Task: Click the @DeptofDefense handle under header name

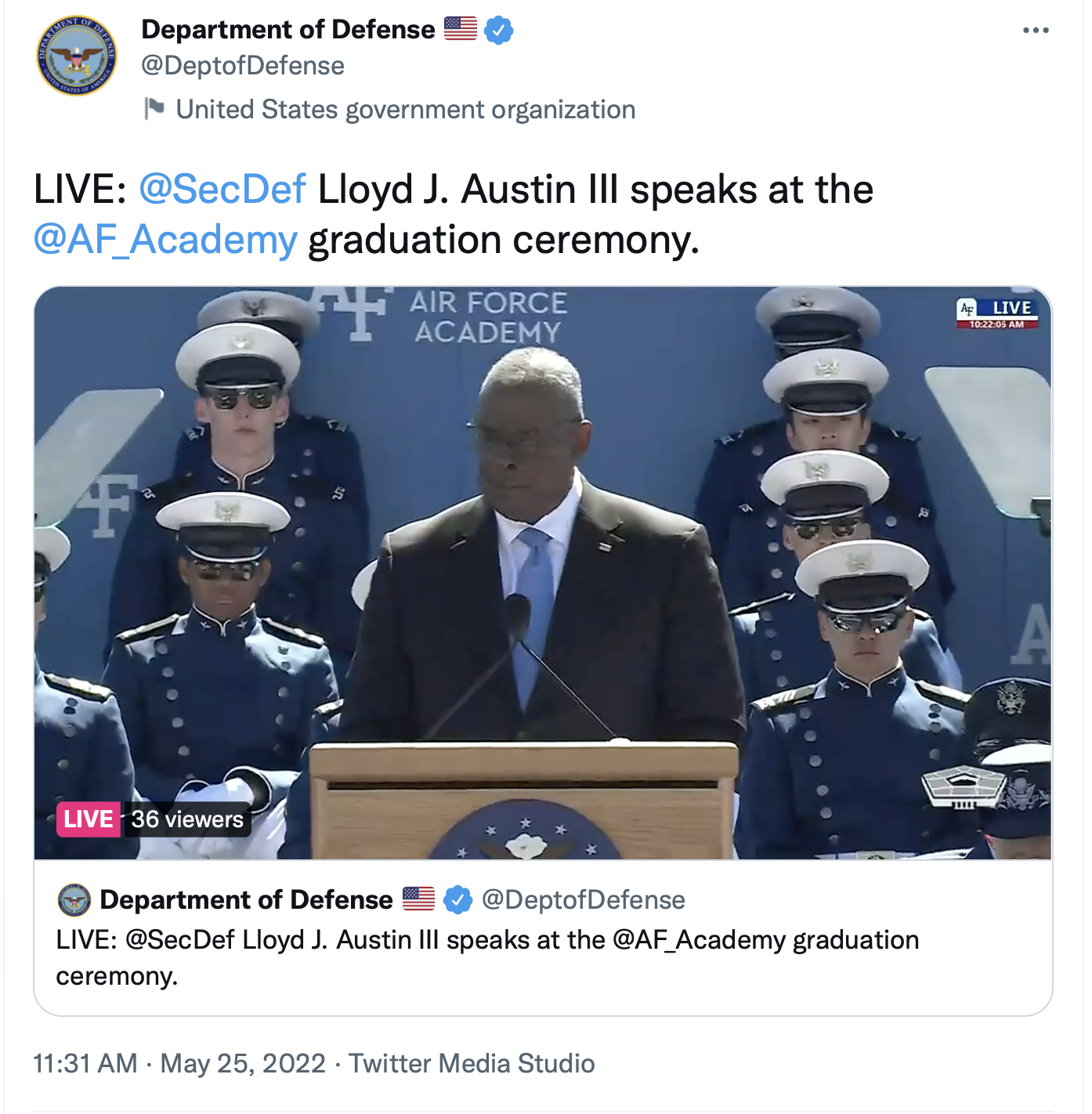Action: coord(243,66)
